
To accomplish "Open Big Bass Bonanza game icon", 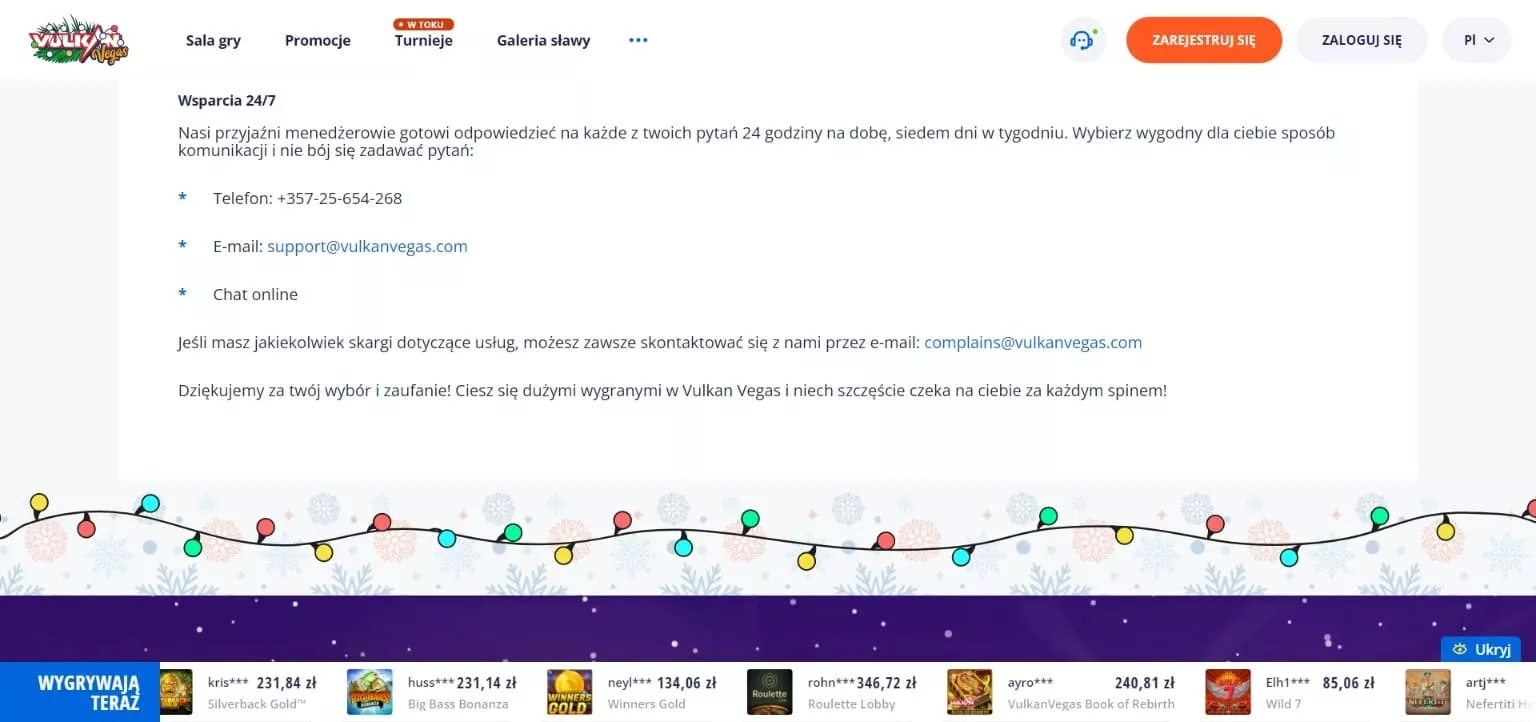I will pos(369,692).
